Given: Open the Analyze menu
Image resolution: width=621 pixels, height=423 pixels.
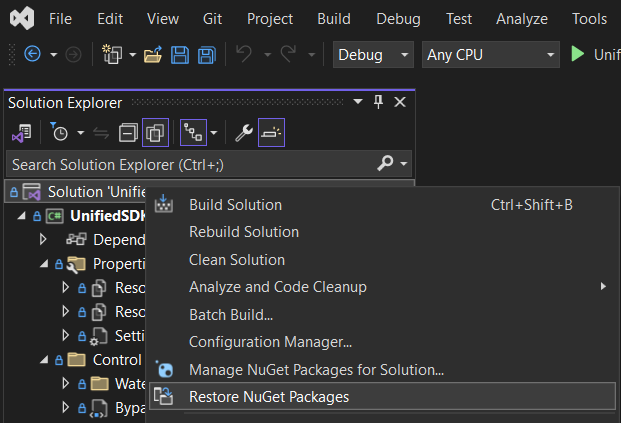Looking at the screenshot, I should [x=522, y=19].
